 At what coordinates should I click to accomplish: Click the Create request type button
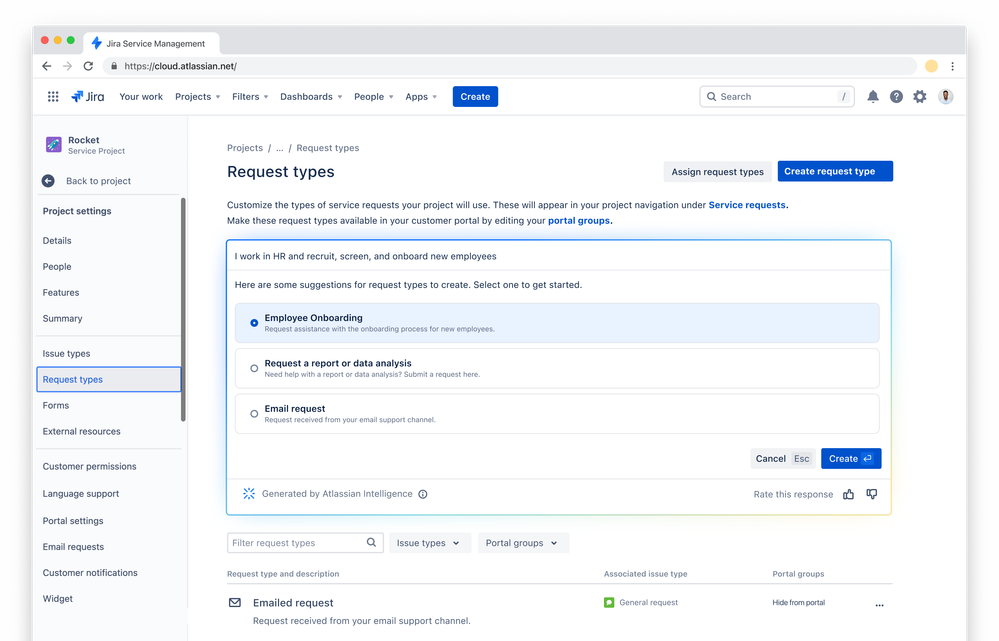(835, 171)
